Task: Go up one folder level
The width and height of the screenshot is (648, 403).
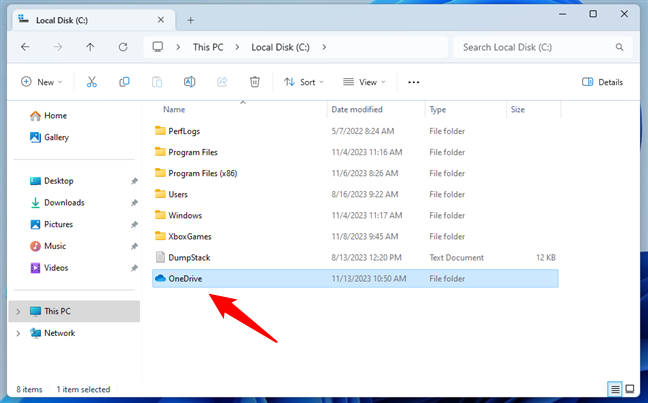Action: click(90, 47)
